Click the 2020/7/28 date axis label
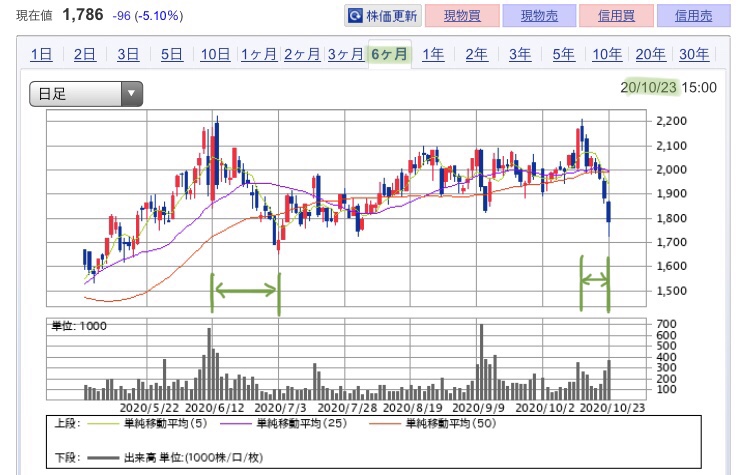The width and height of the screenshot is (738, 475). pyautogui.click(x=347, y=408)
